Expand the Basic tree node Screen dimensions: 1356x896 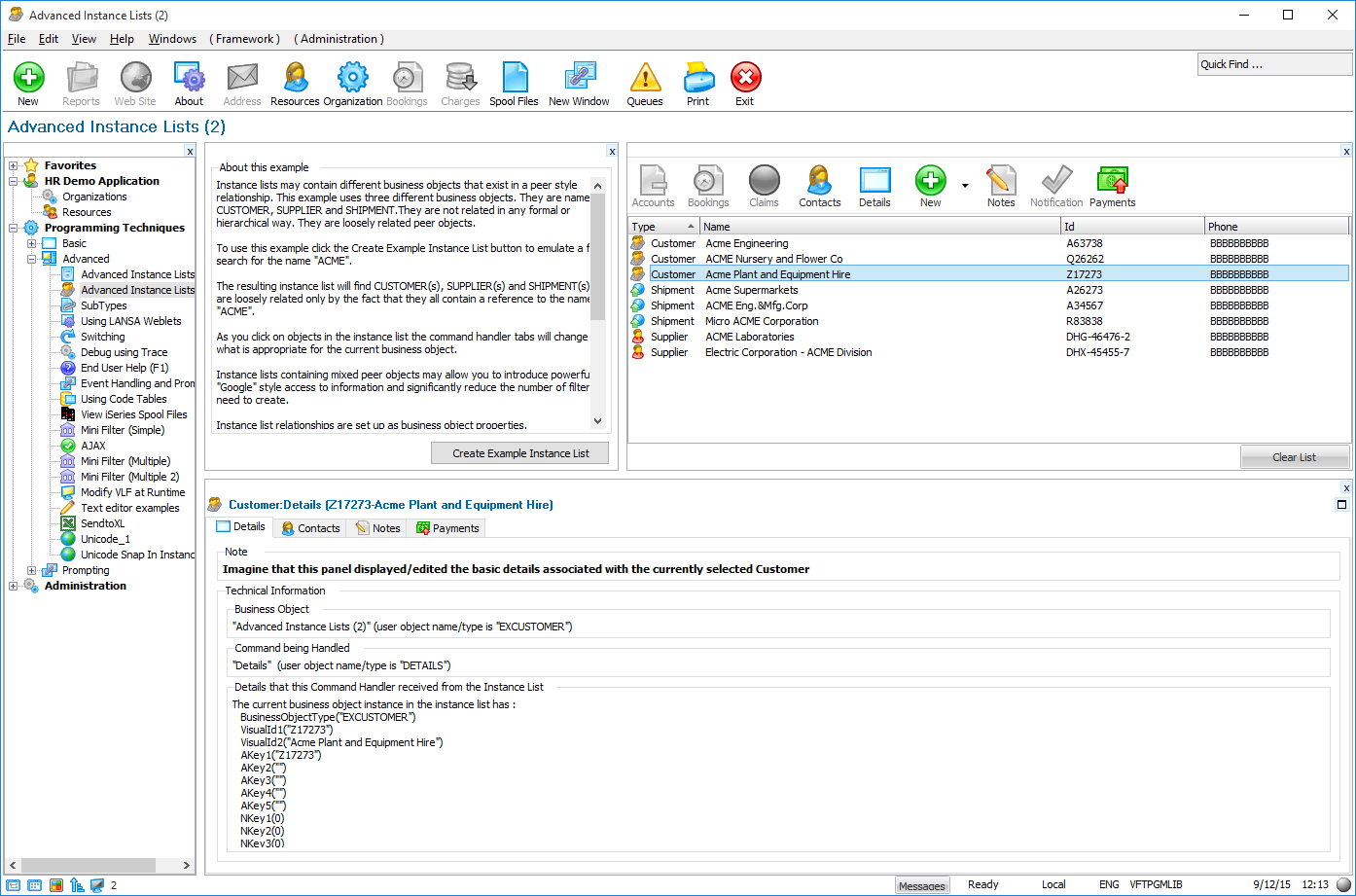32,243
